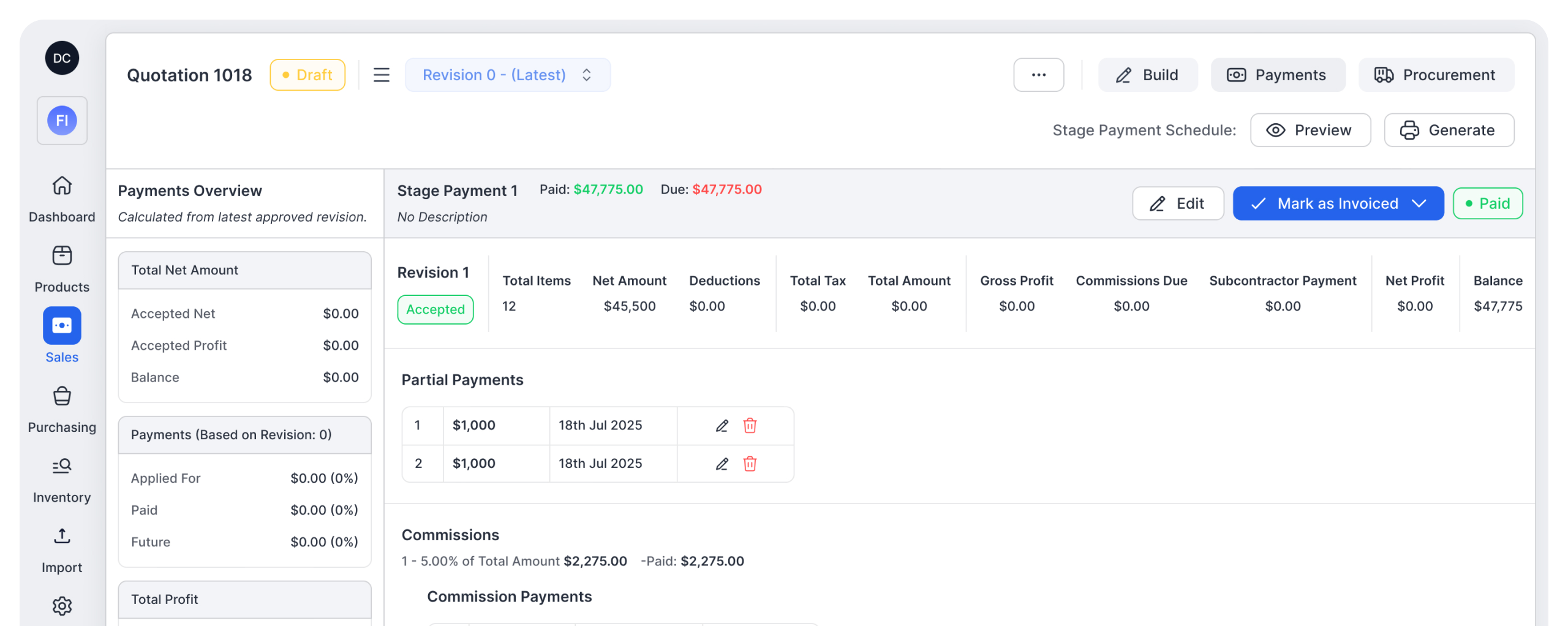Open the hamburger list menu icon
The image size is (1568, 626).
(382, 75)
